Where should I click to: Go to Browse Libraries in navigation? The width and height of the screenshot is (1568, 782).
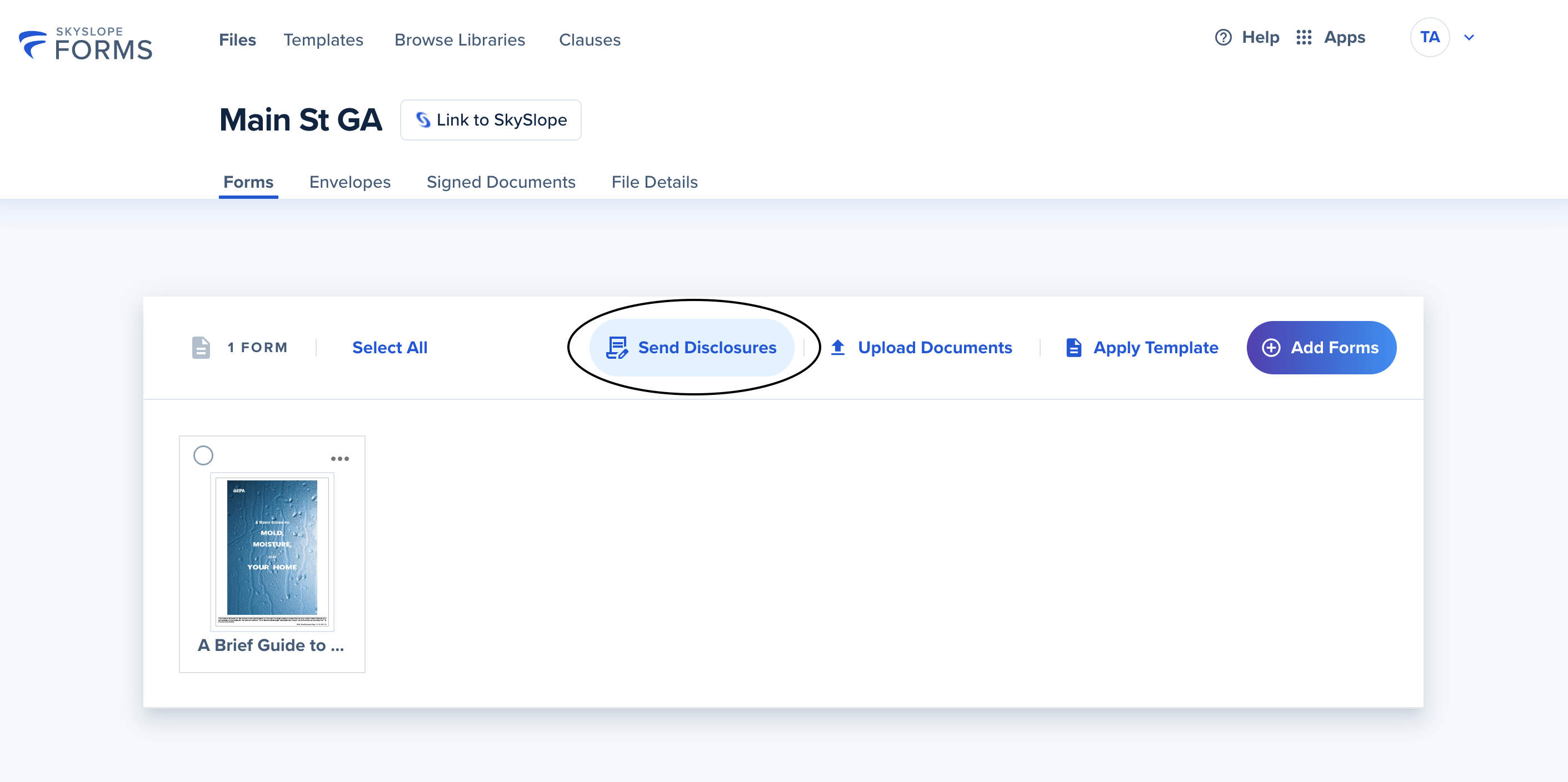point(460,40)
